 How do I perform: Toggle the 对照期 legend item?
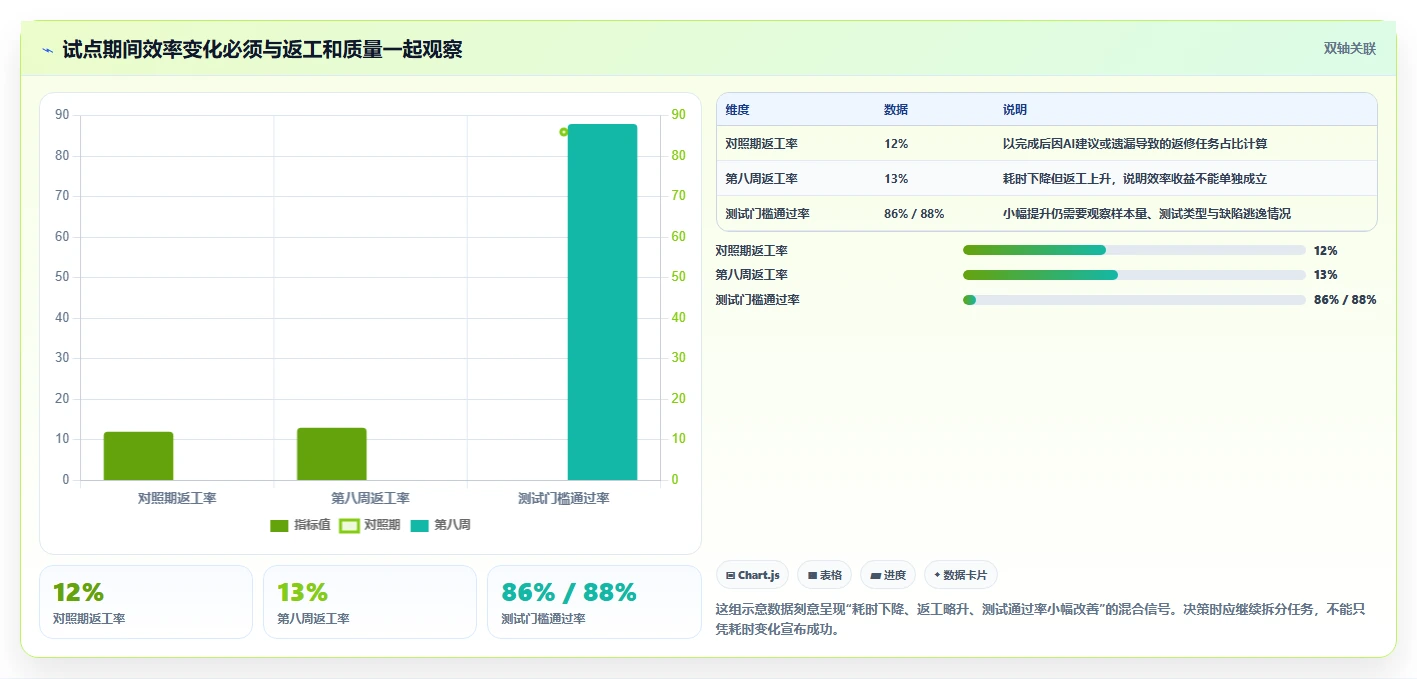click(370, 525)
